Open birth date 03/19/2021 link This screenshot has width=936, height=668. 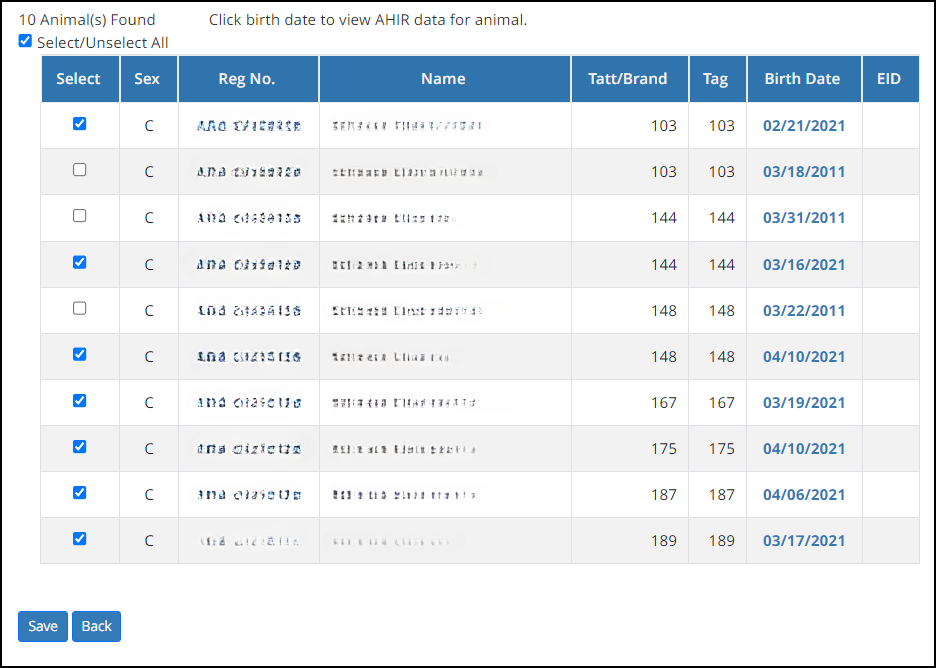[804, 403]
